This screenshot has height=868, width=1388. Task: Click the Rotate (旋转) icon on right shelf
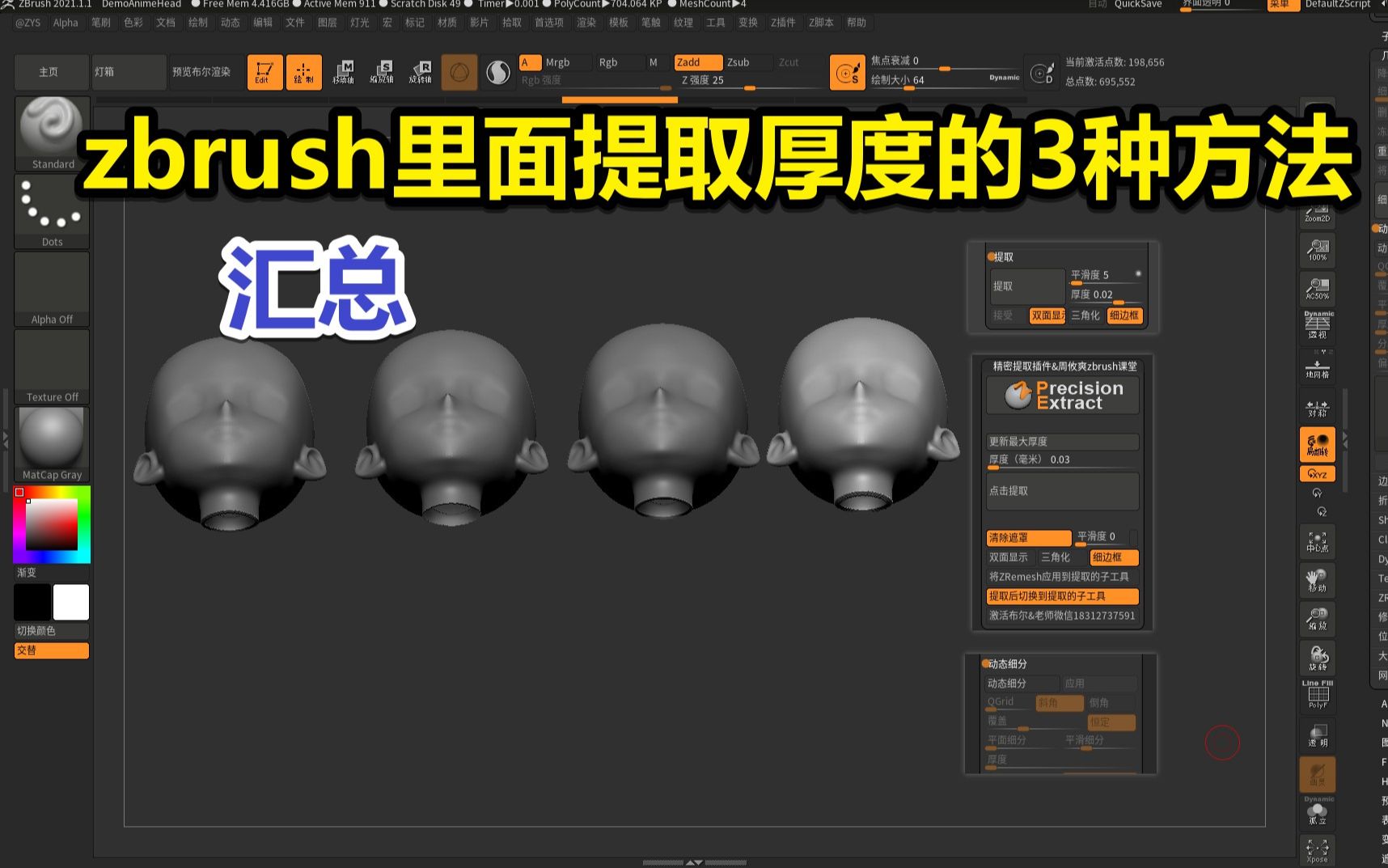click(x=1318, y=658)
